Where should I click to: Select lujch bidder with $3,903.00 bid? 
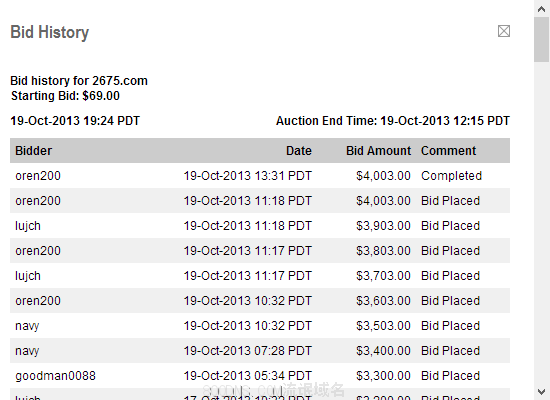click(x=28, y=226)
